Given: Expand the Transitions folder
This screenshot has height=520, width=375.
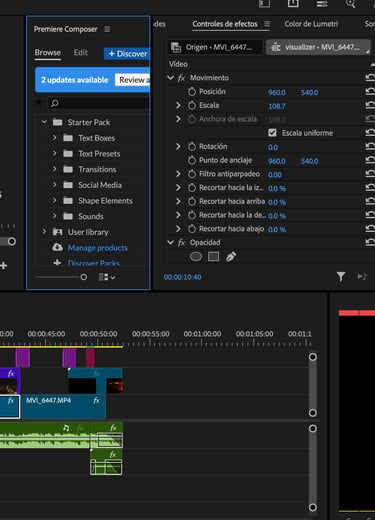Looking at the screenshot, I should tap(54, 169).
